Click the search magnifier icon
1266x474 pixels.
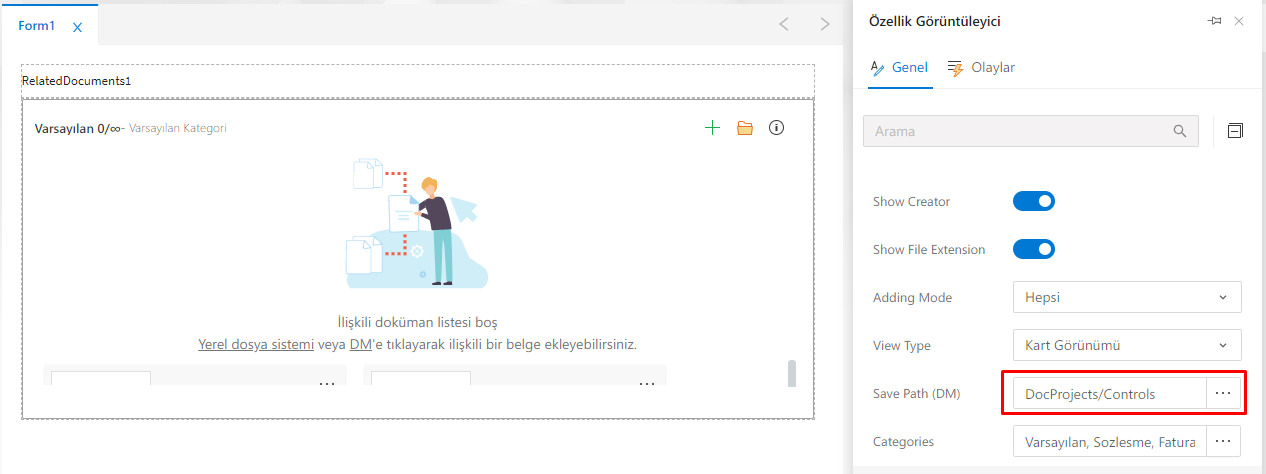(1180, 131)
